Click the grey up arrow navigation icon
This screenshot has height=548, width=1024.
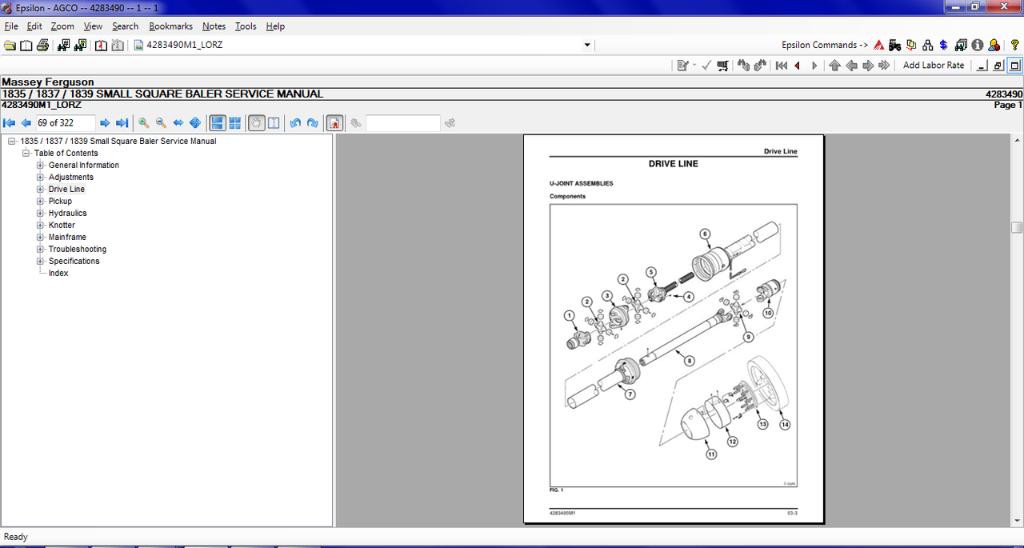835,65
